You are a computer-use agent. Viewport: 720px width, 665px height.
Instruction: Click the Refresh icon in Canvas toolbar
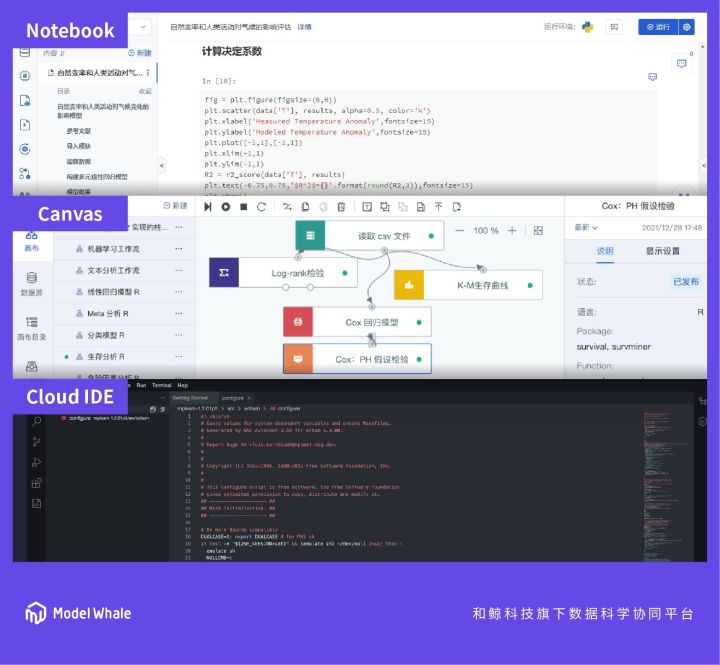click(x=261, y=207)
